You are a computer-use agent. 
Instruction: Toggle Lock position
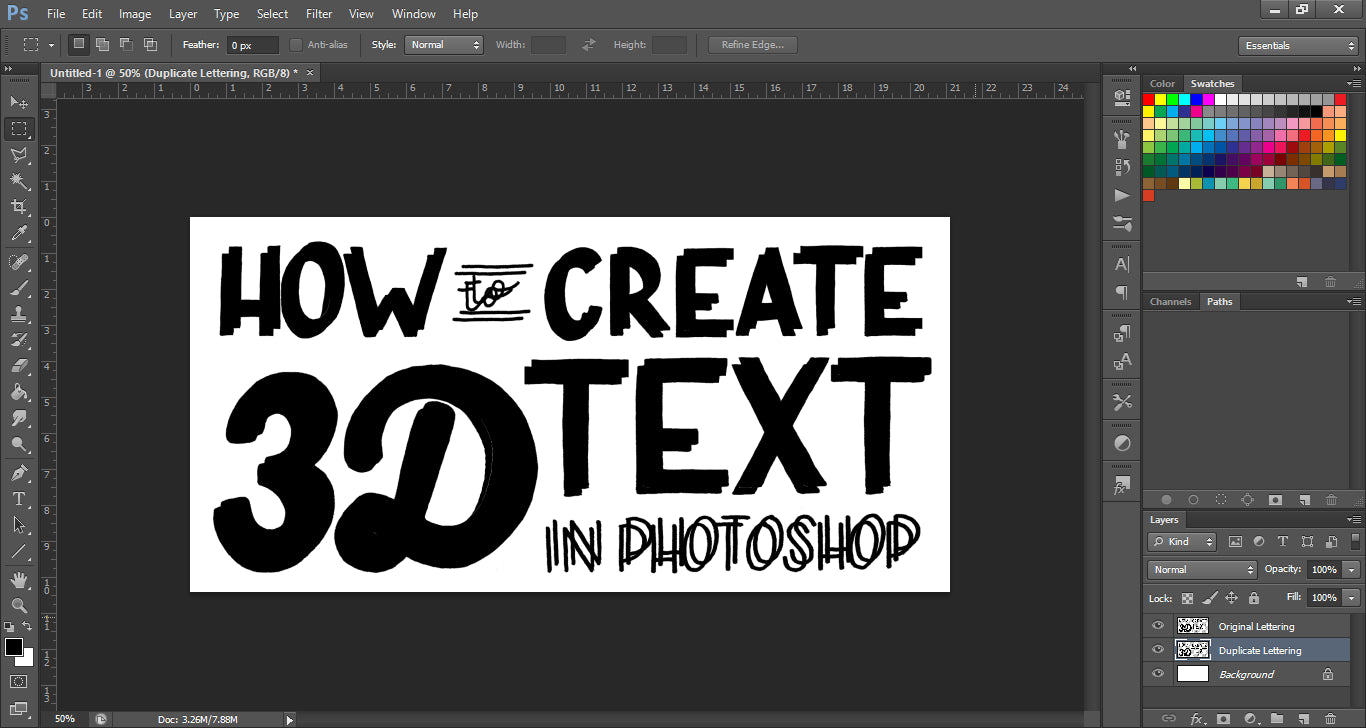1232,598
